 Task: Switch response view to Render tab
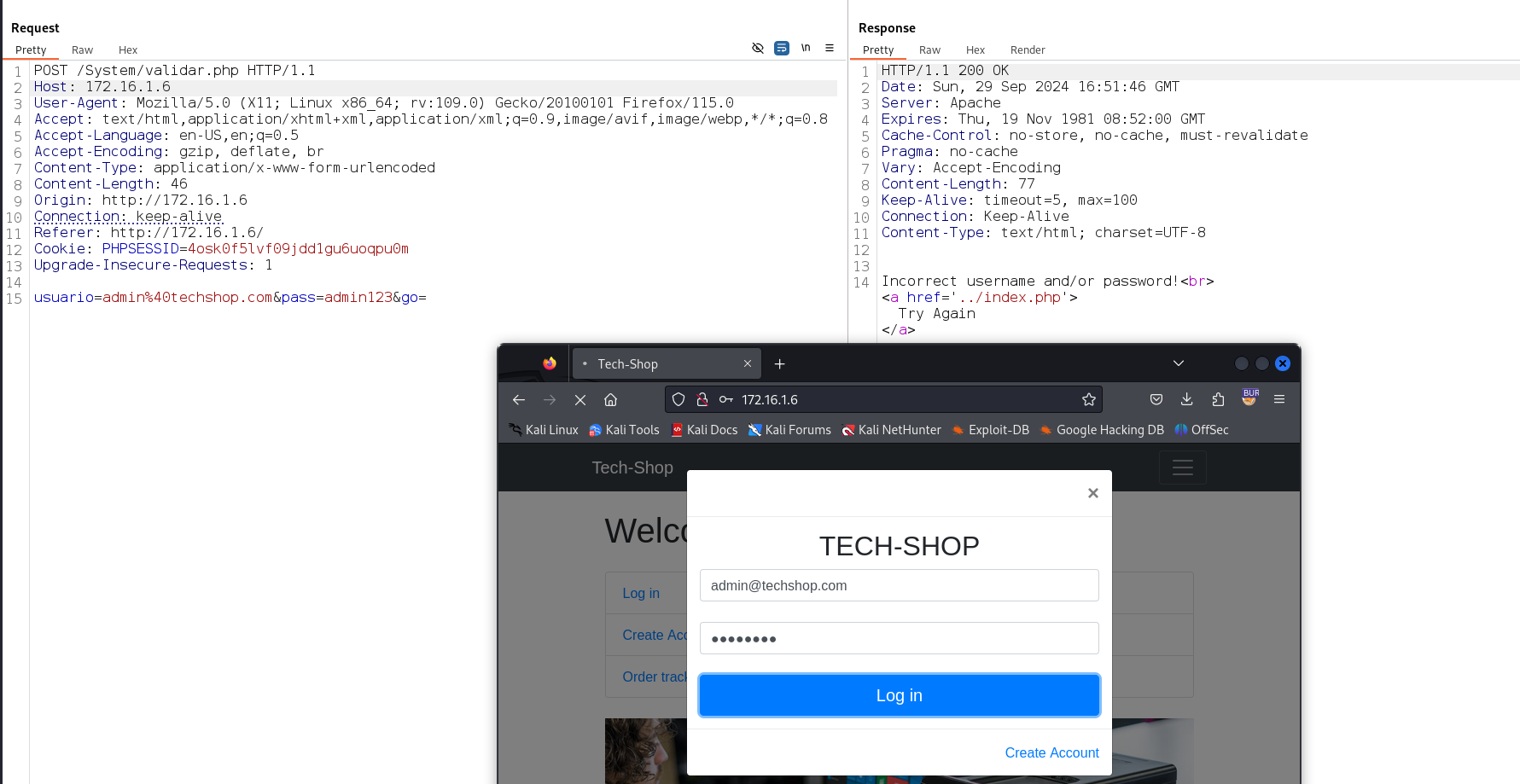[1028, 50]
